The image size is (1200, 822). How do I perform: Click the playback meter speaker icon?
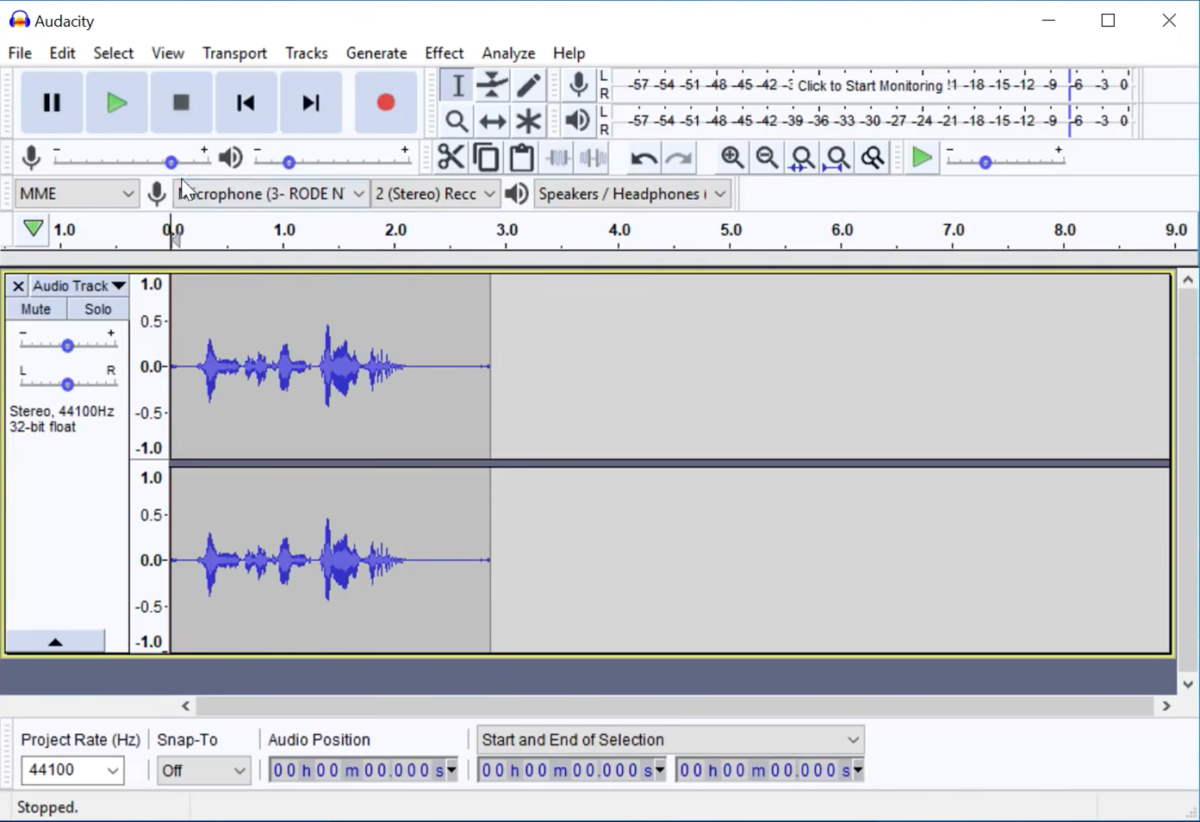coord(578,122)
